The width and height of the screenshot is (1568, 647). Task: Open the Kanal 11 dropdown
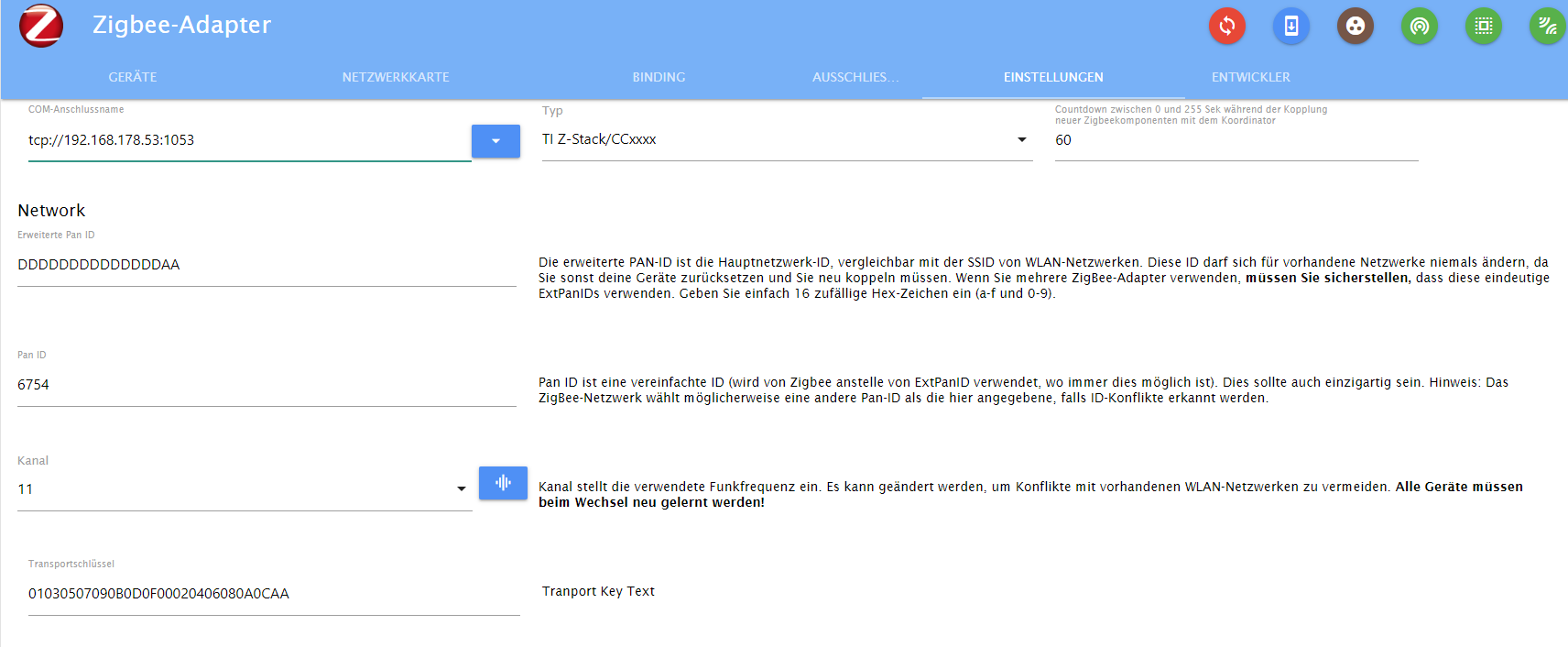(245, 489)
